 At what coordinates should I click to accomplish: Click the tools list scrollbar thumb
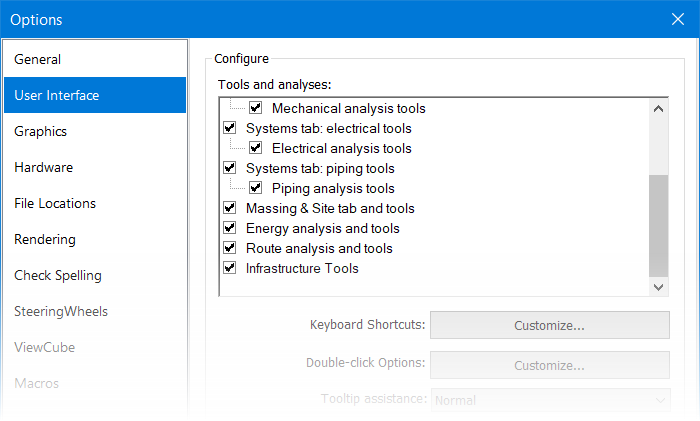tap(658, 226)
